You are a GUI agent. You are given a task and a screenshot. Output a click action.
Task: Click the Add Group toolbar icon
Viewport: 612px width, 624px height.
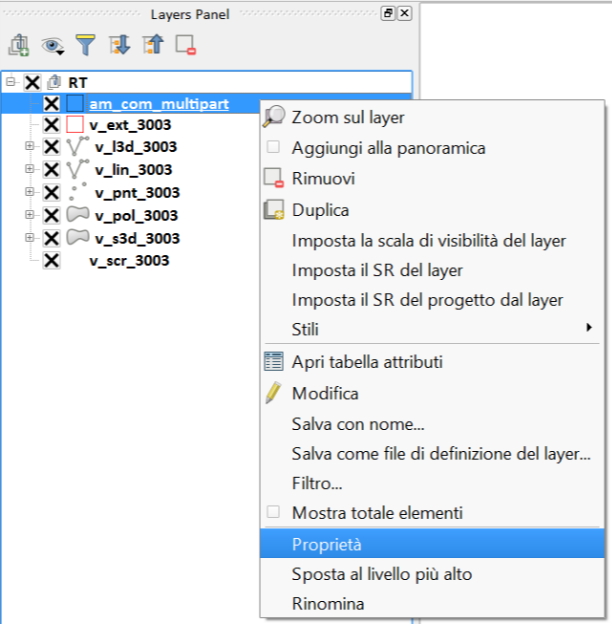point(18,45)
